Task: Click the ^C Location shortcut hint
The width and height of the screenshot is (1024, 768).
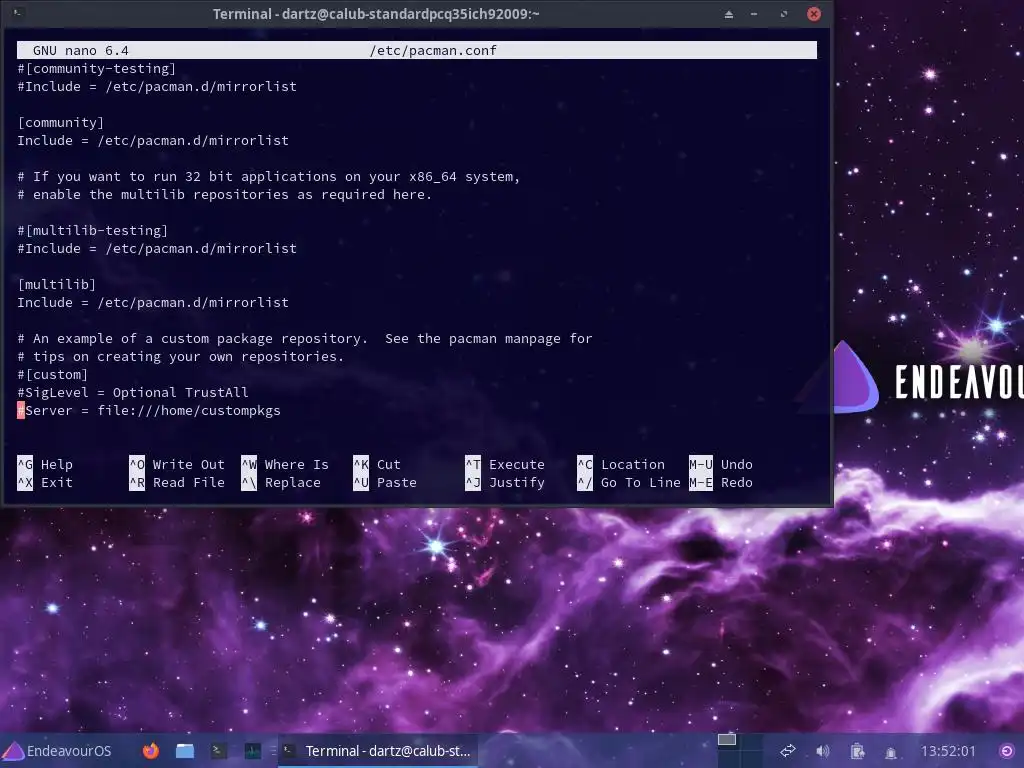Action: tap(621, 464)
